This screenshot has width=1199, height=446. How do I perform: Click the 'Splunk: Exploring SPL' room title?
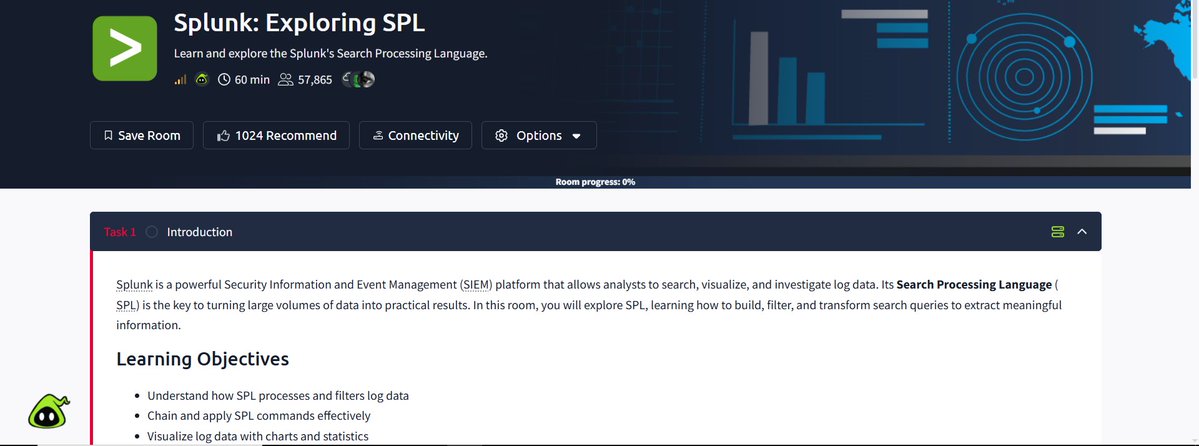[x=299, y=23]
